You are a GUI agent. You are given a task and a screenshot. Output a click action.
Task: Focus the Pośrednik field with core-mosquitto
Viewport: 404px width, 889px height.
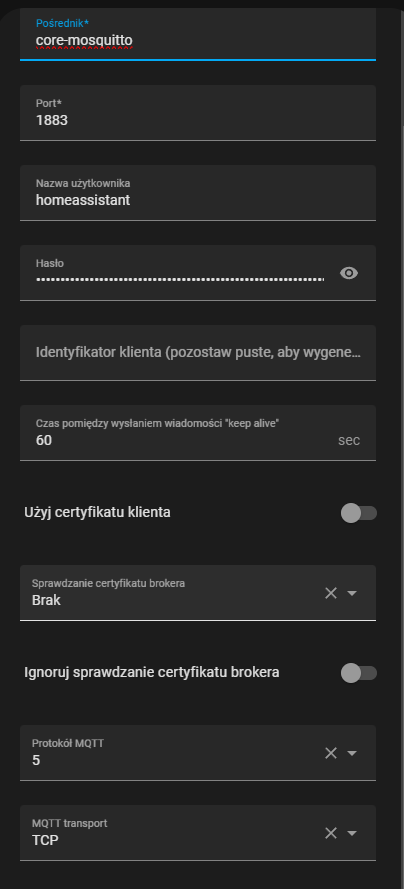click(x=198, y=34)
